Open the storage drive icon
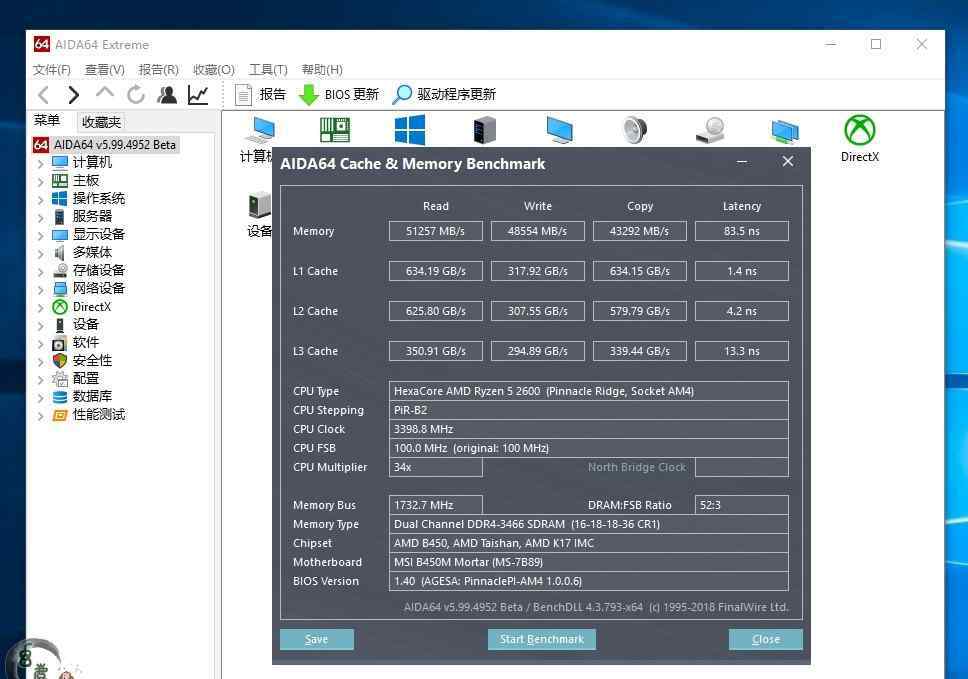Screen dimensions: 968x679 (x=710, y=130)
